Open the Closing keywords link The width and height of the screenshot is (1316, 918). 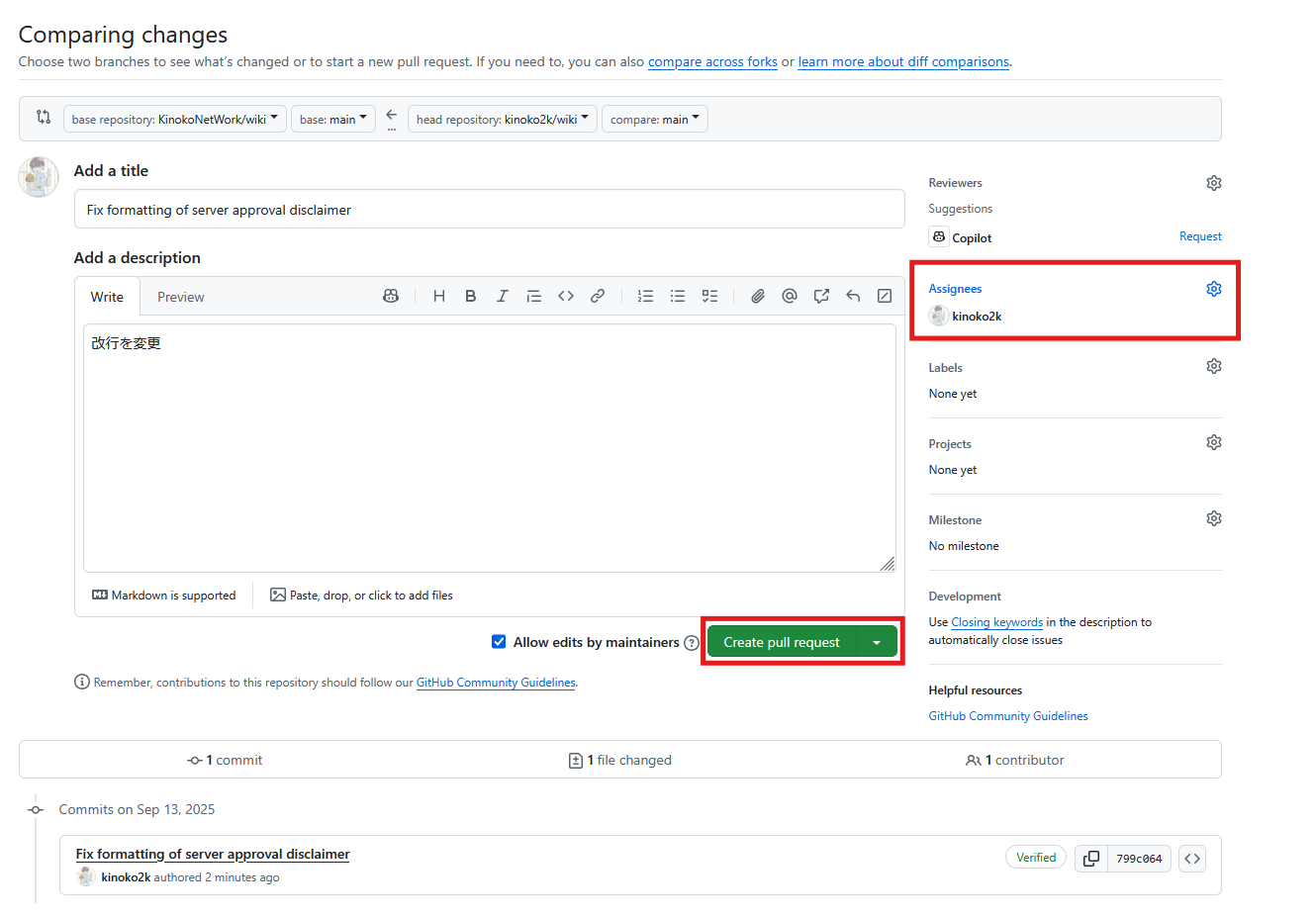pyautogui.click(x=996, y=622)
